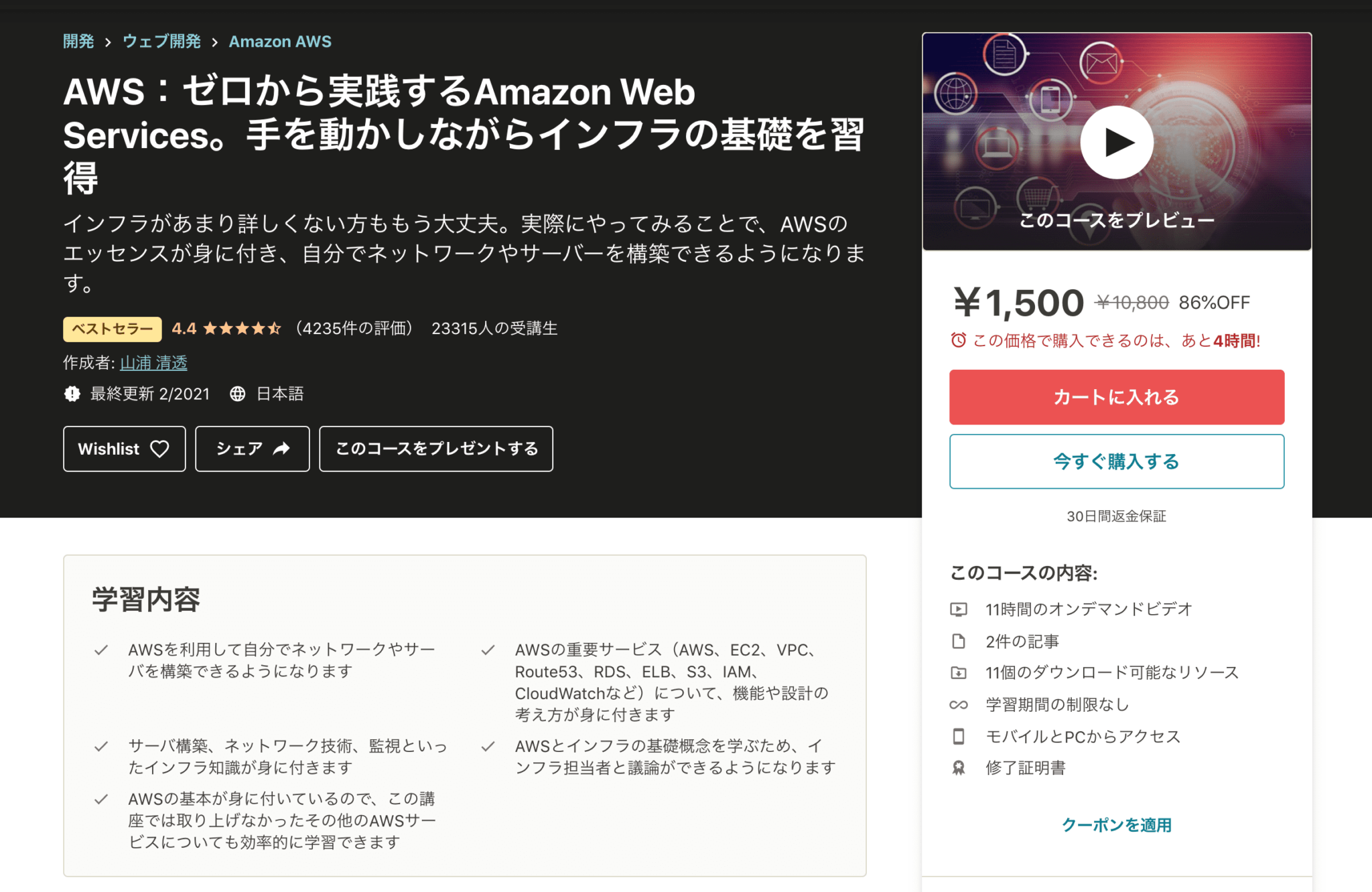Click the update badge icon beside 最終更新 2/2021
Screen dimensions: 1372x892
tap(72, 394)
